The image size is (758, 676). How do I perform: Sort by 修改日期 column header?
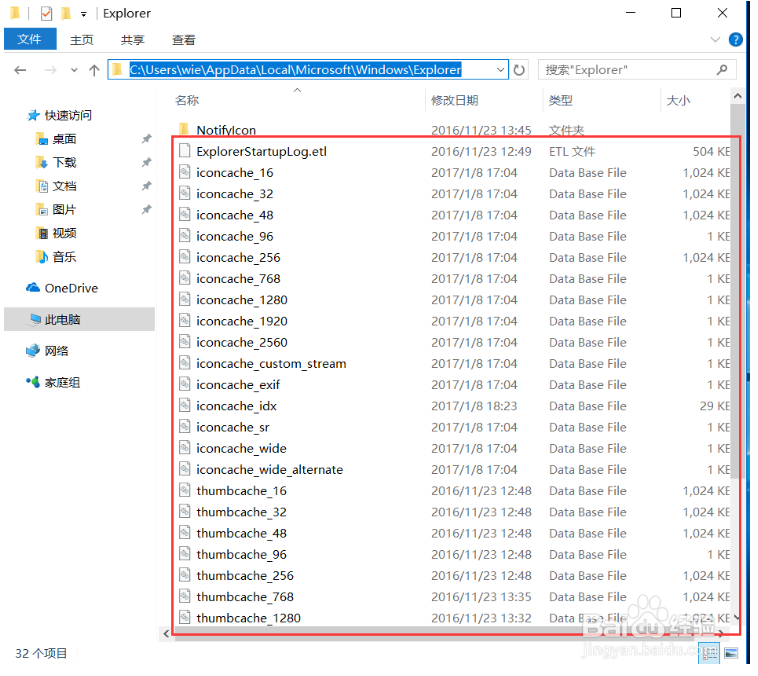pos(454,101)
